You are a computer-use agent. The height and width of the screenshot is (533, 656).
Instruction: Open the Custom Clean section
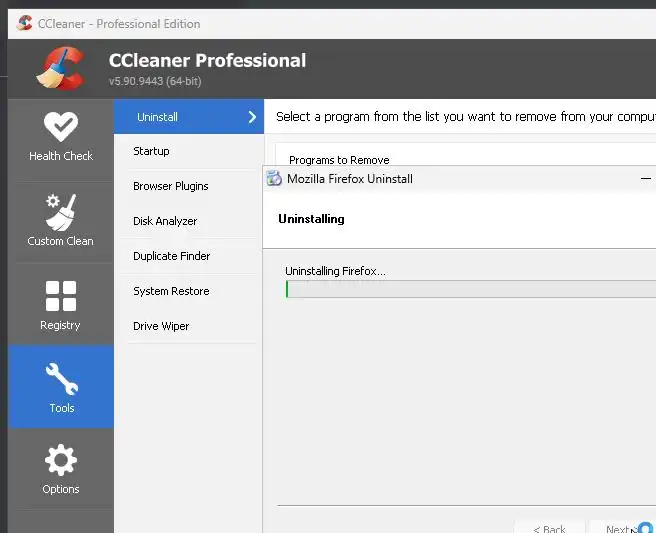click(x=61, y=222)
